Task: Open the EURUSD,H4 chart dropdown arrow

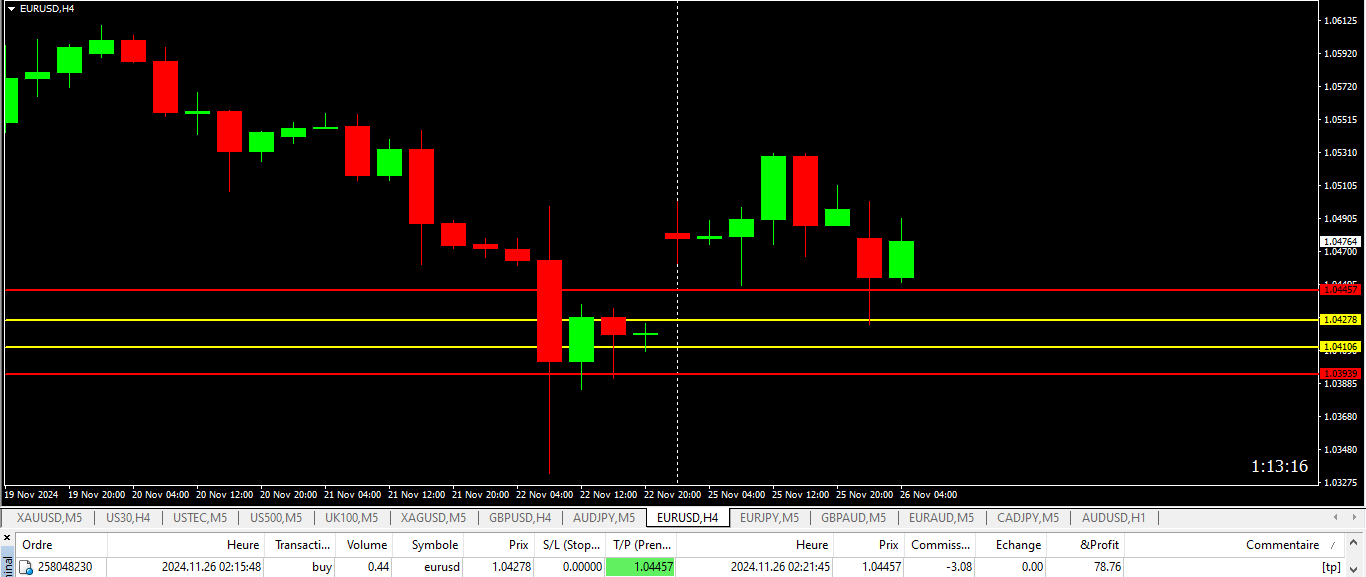Action: point(11,8)
